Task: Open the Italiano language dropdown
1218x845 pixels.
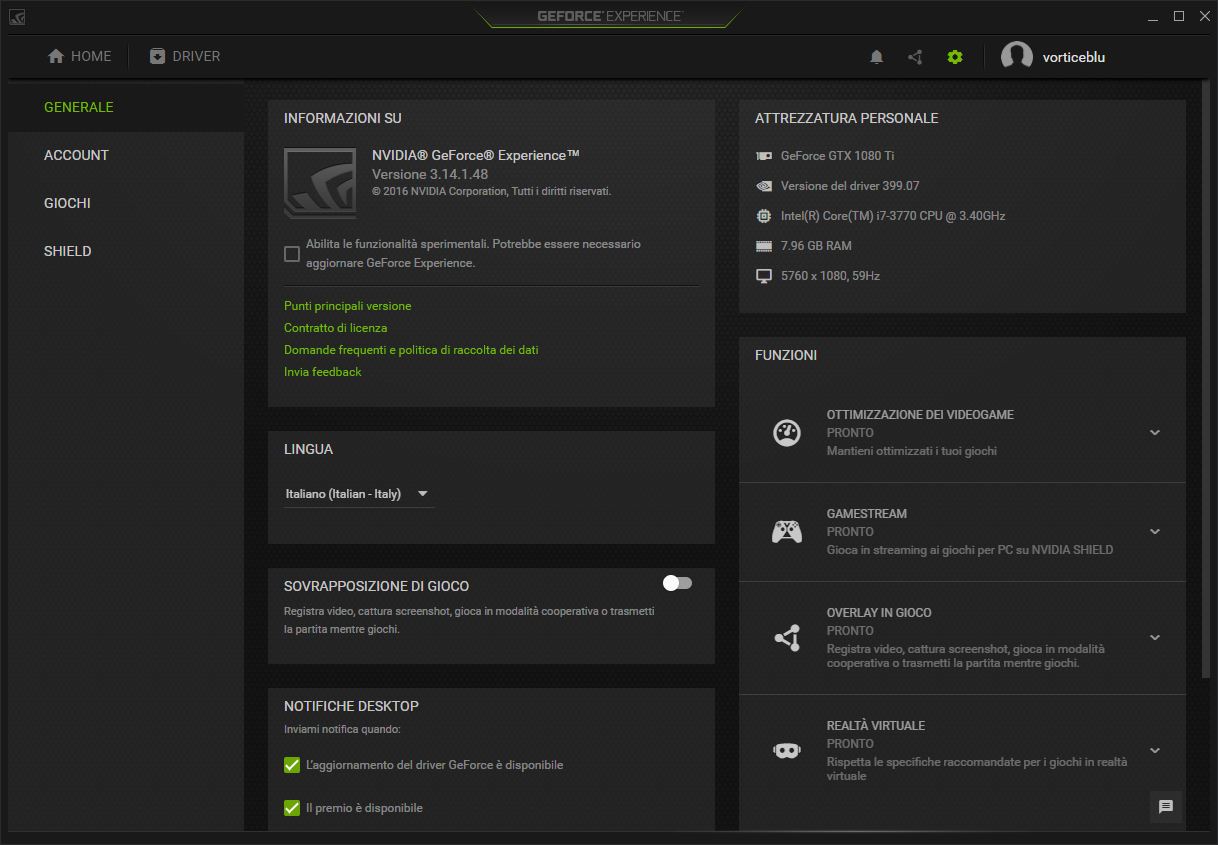Action: click(358, 494)
